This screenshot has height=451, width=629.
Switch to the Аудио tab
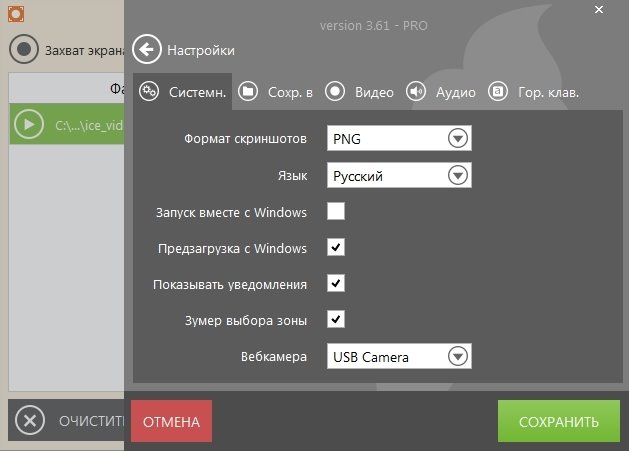[440, 91]
